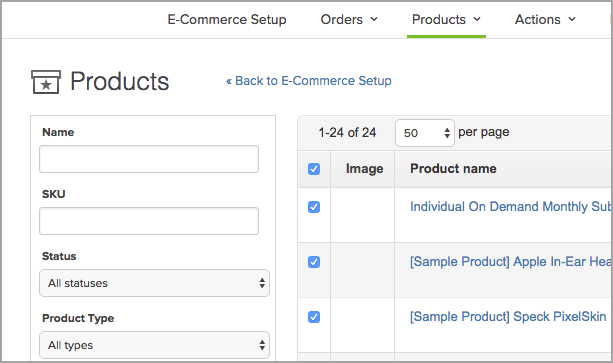Viewport: 613px width, 363px height.
Task: Click the Product name column header
Action: [x=453, y=168]
